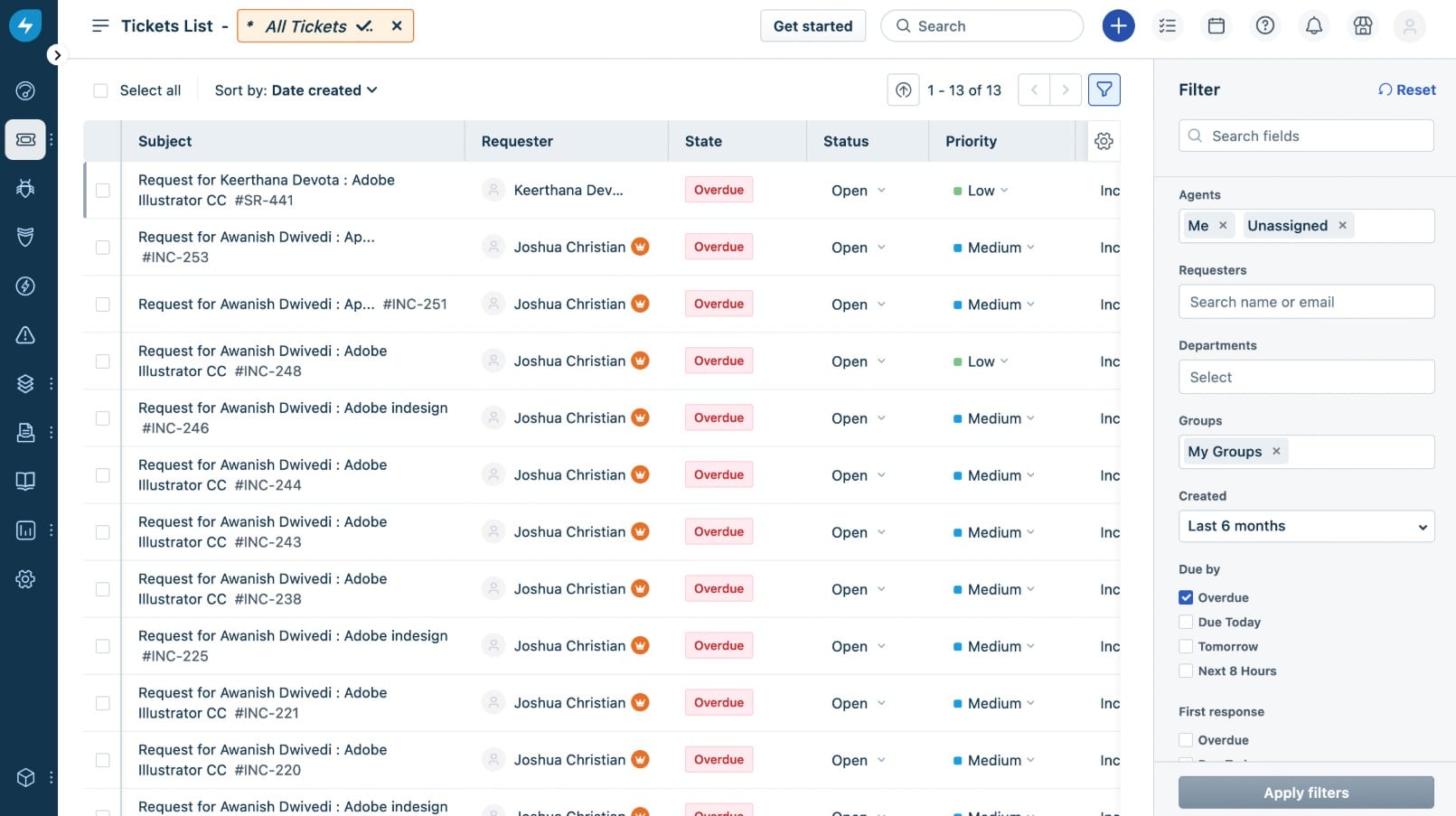Open notifications from the bell icon

click(1313, 25)
